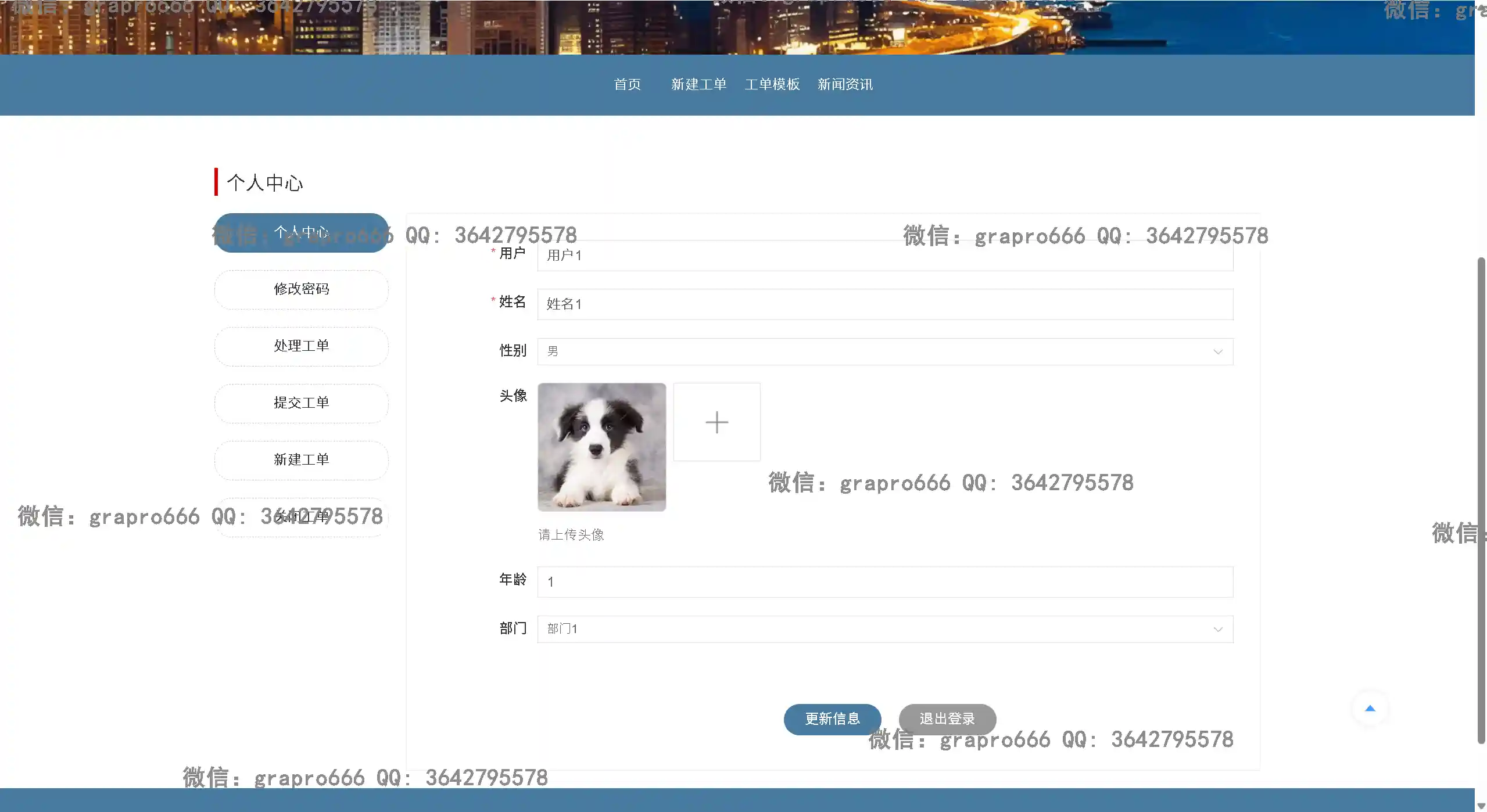Open 新建工单 in the top navigation bar
Viewport: 1487px width, 812px height.
(x=698, y=85)
